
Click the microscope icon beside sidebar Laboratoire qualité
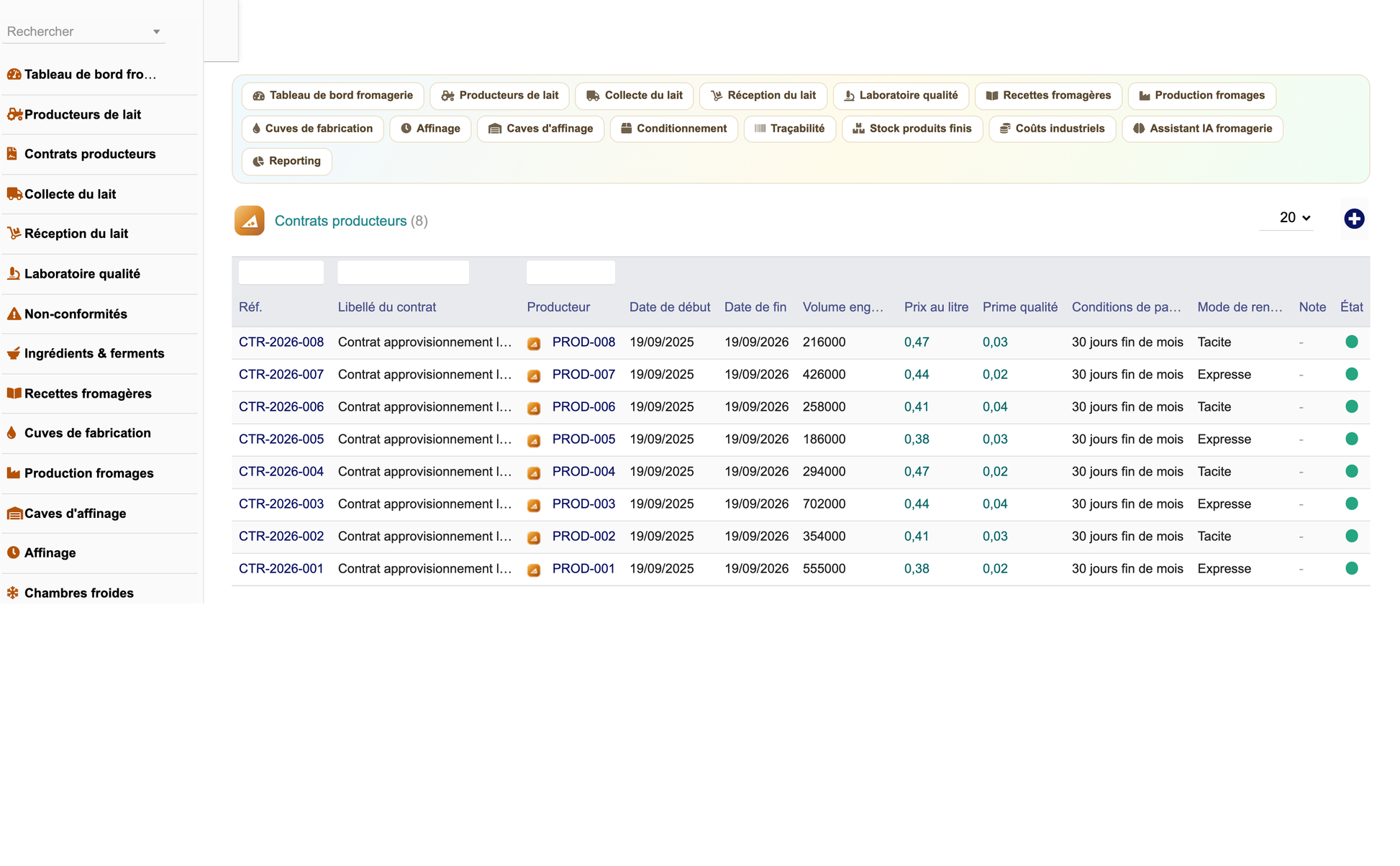pos(13,274)
